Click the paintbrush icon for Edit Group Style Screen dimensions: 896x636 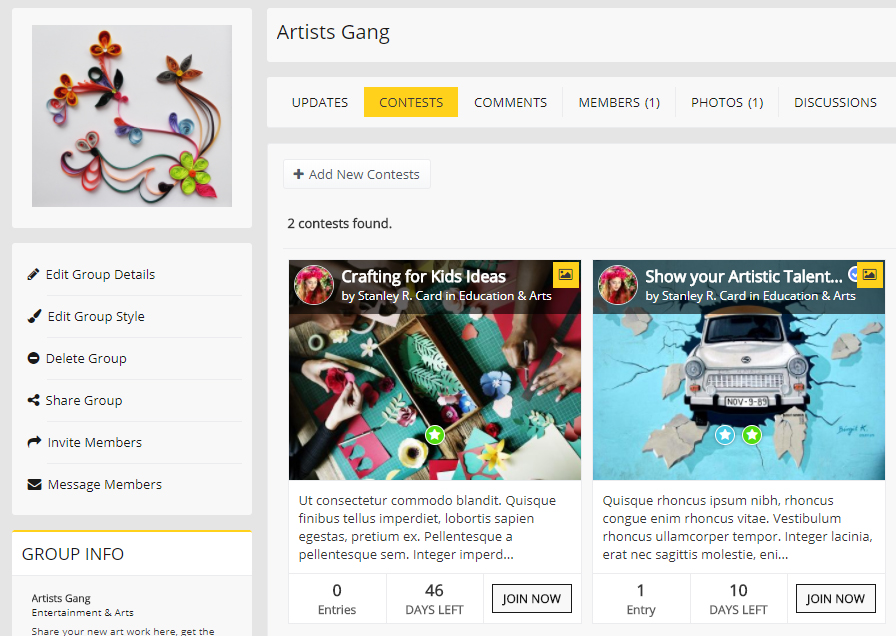pos(35,317)
